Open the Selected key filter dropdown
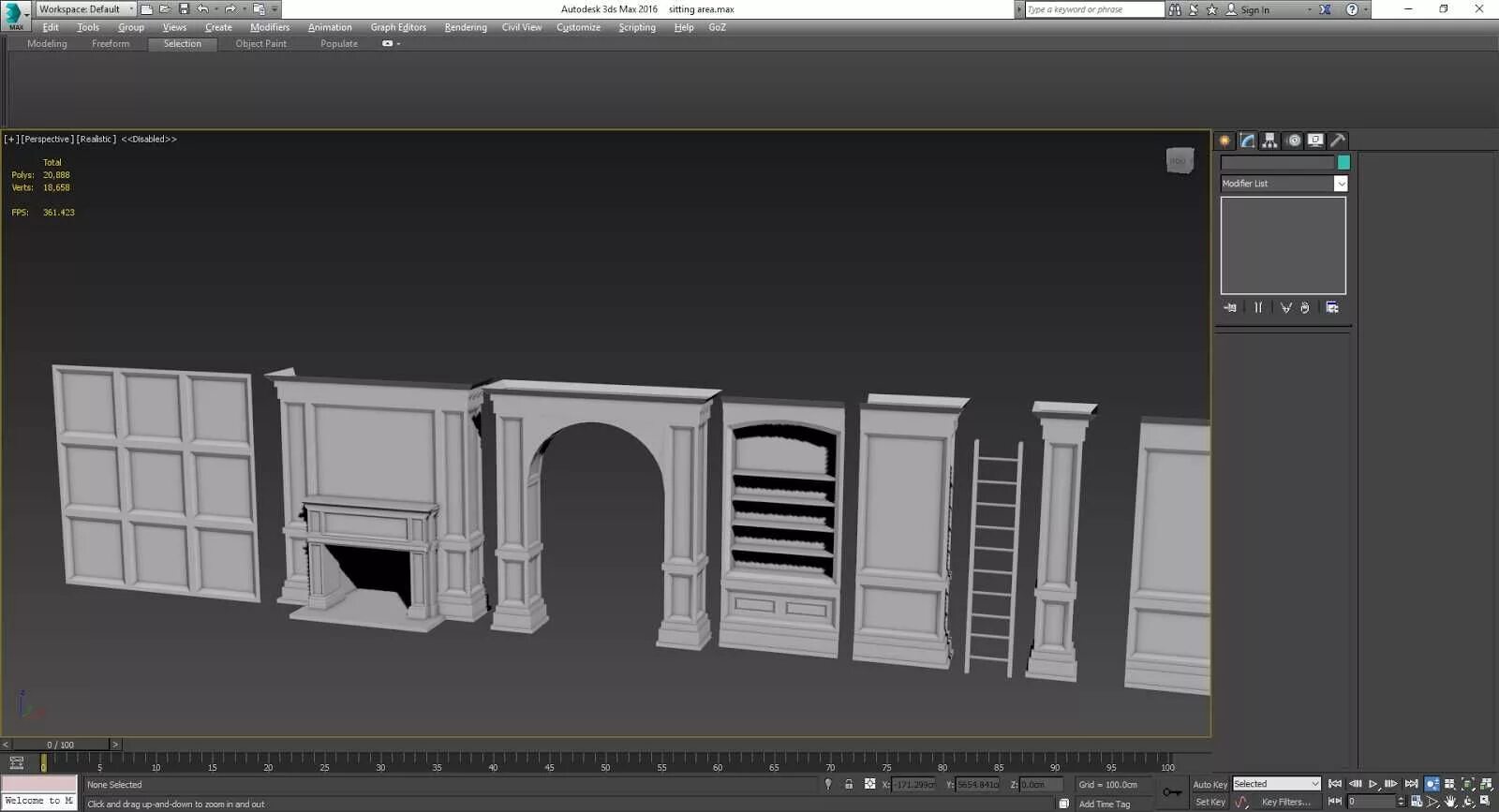The width and height of the screenshot is (1499, 812). point(1276,784)
